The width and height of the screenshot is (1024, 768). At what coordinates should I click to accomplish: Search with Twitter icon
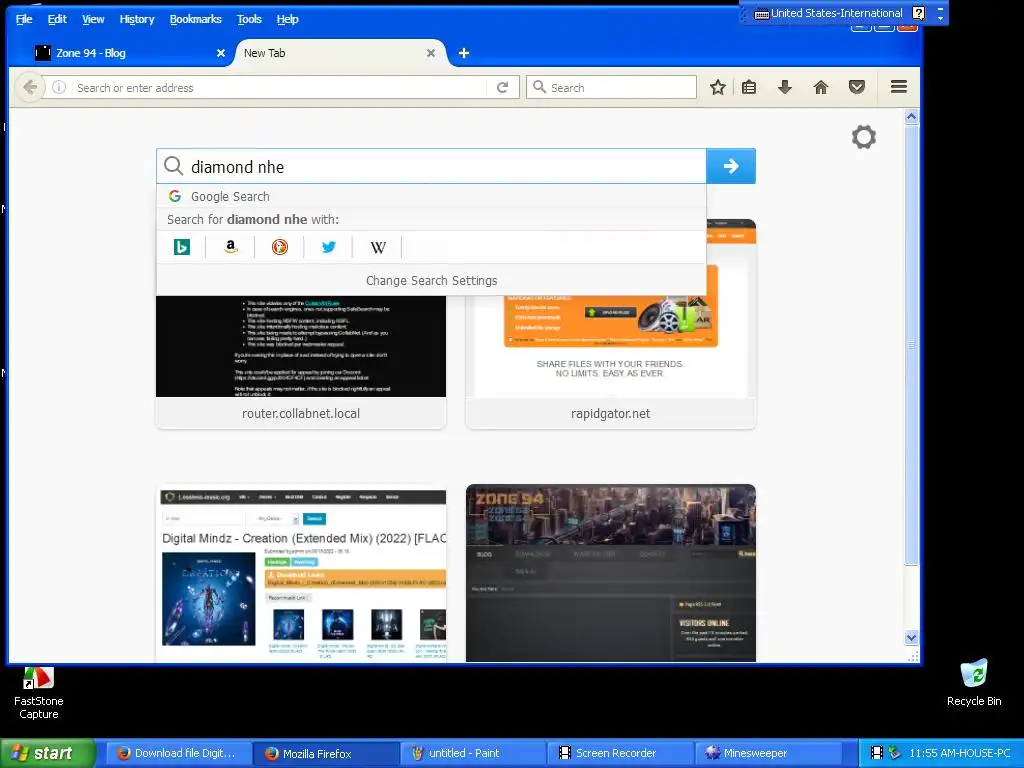328,247
